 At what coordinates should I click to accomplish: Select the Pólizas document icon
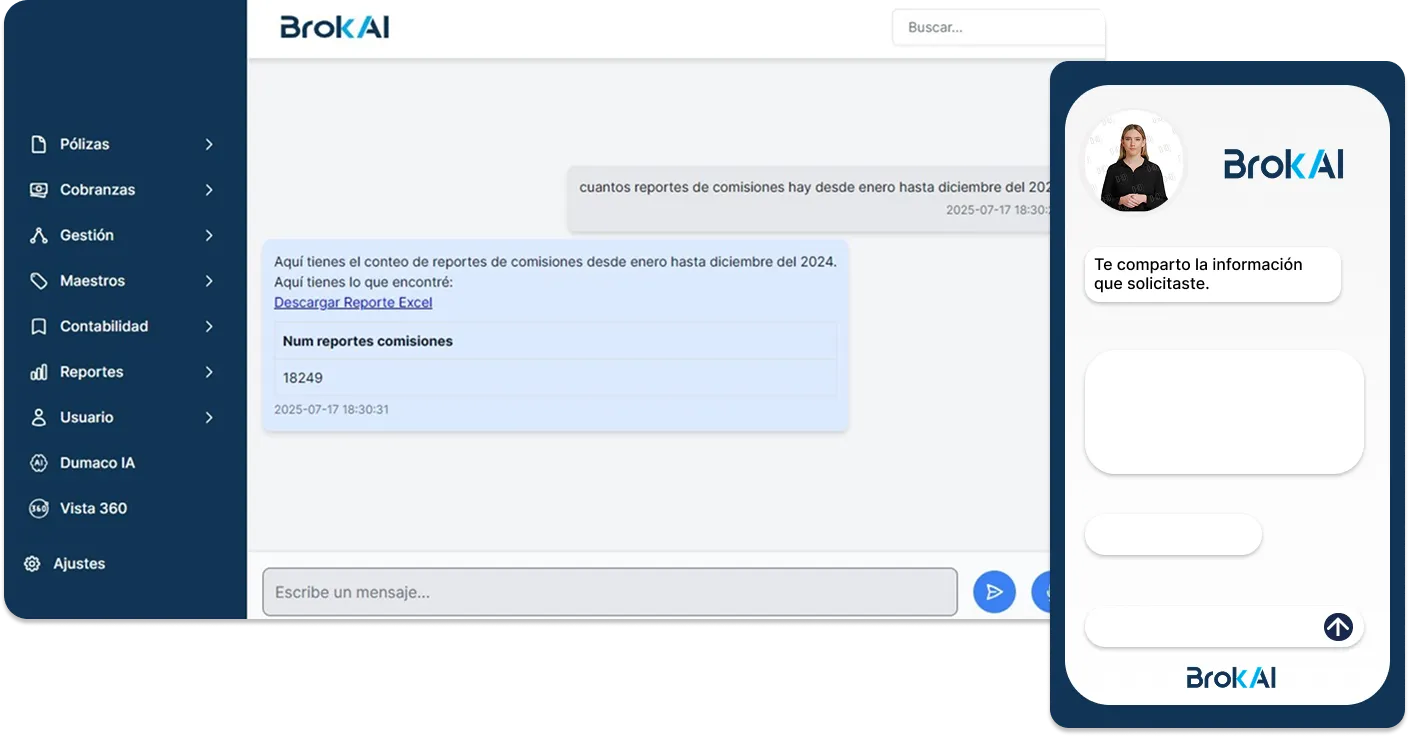(x=37, y=143)
